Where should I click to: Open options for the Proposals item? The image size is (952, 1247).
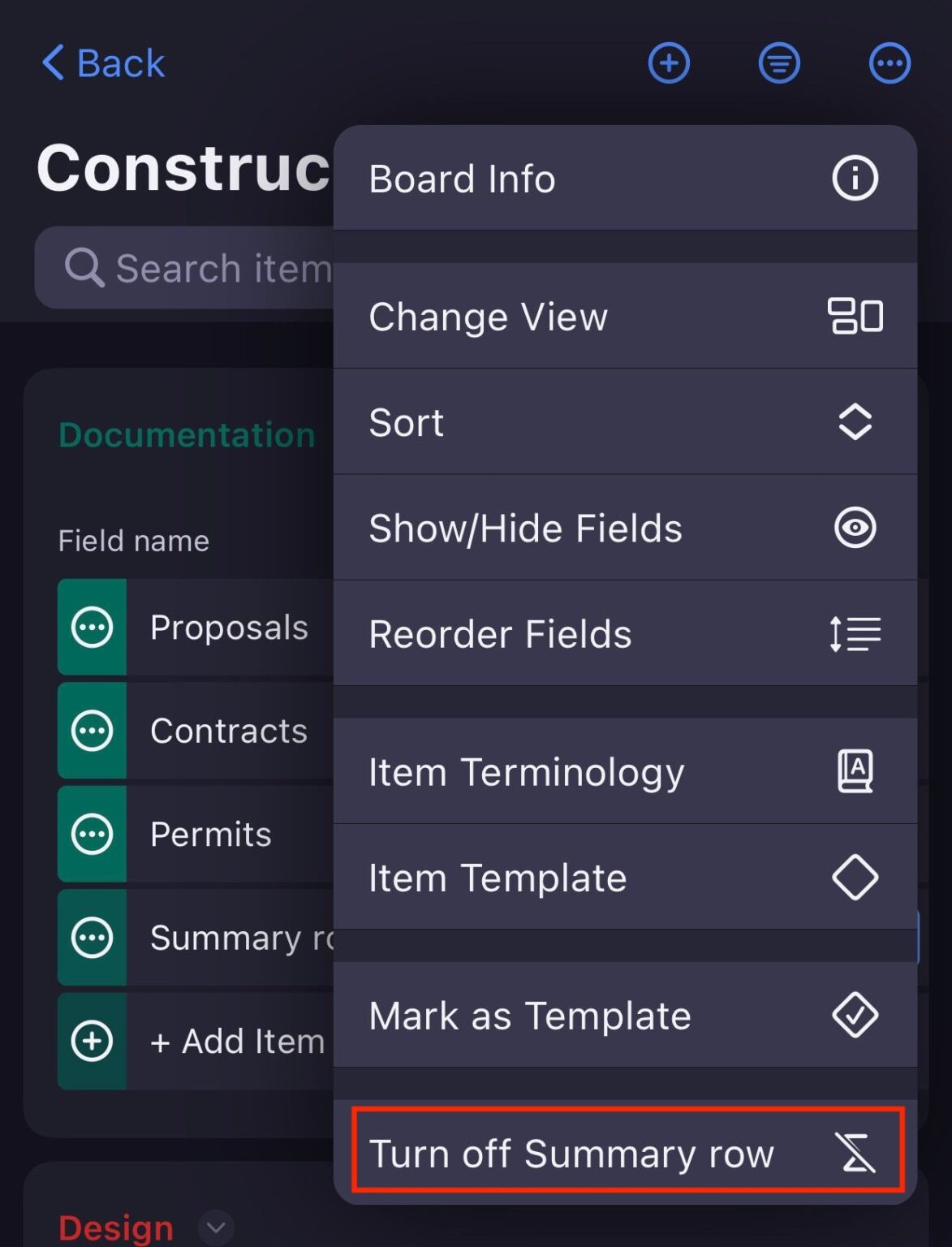click(93, 627)
